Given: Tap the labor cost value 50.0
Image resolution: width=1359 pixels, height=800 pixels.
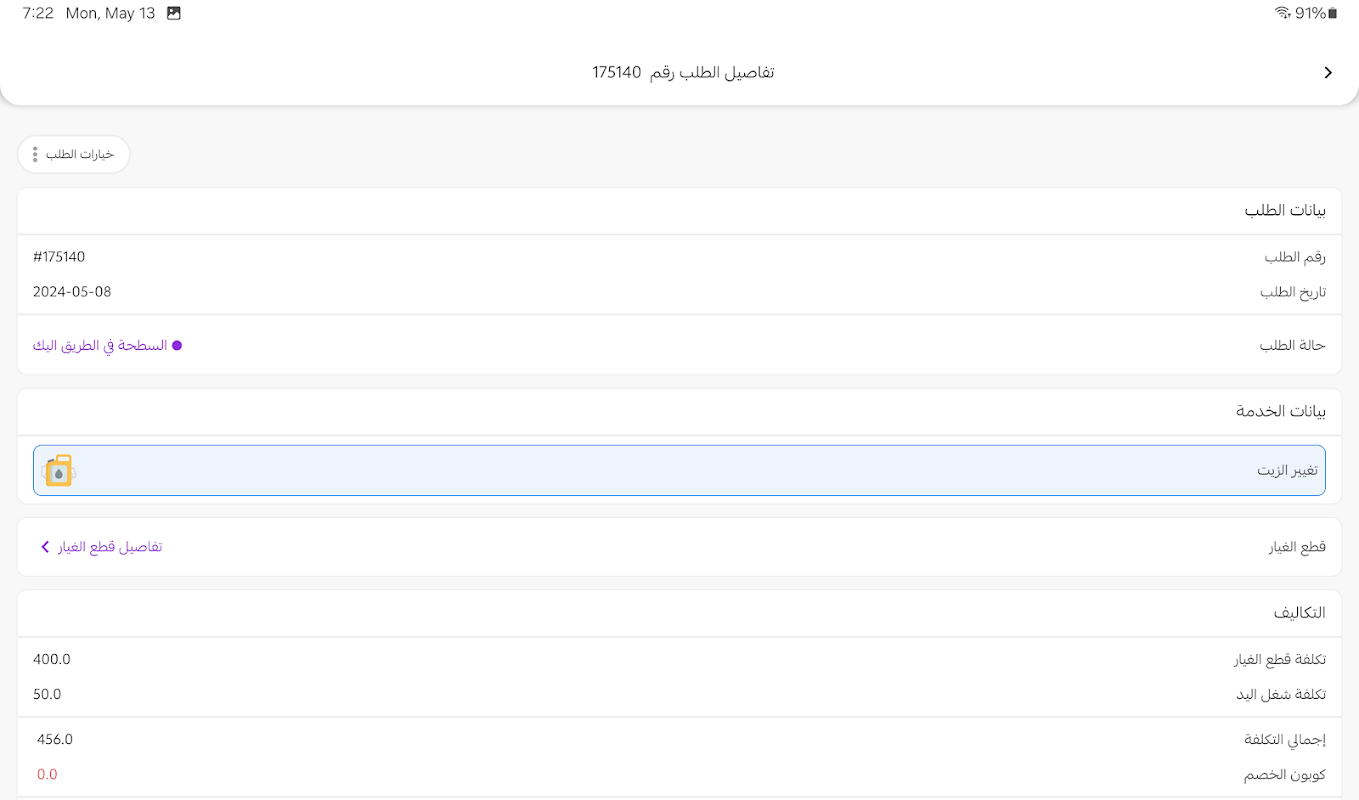Looking at the screenshot, I should (47, 694).
